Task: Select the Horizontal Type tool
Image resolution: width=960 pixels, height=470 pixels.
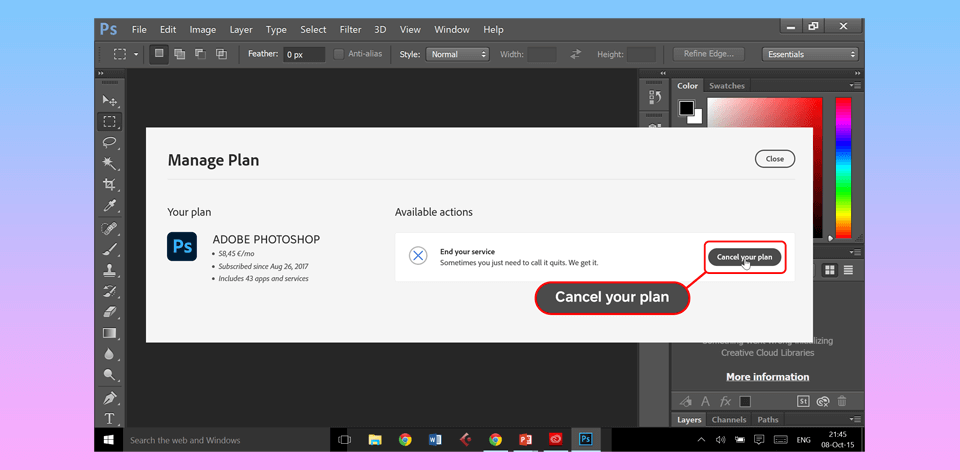Action: 110,419
